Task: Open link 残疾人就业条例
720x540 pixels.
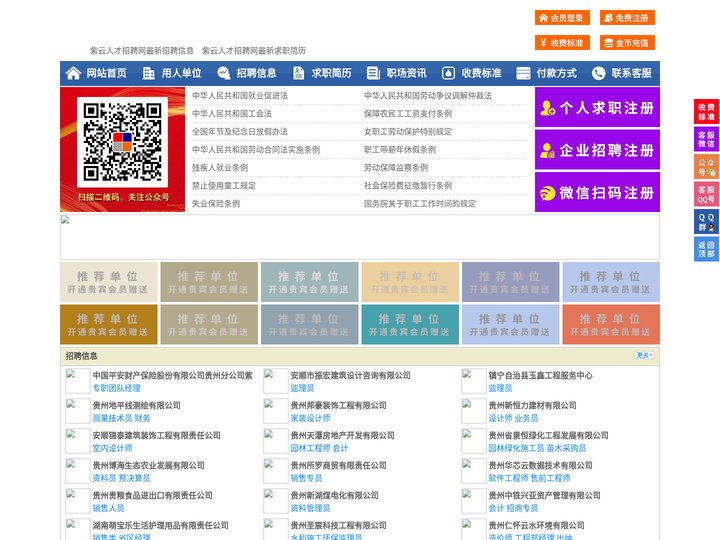Action: pyautogui.click(x=220, y=168)
